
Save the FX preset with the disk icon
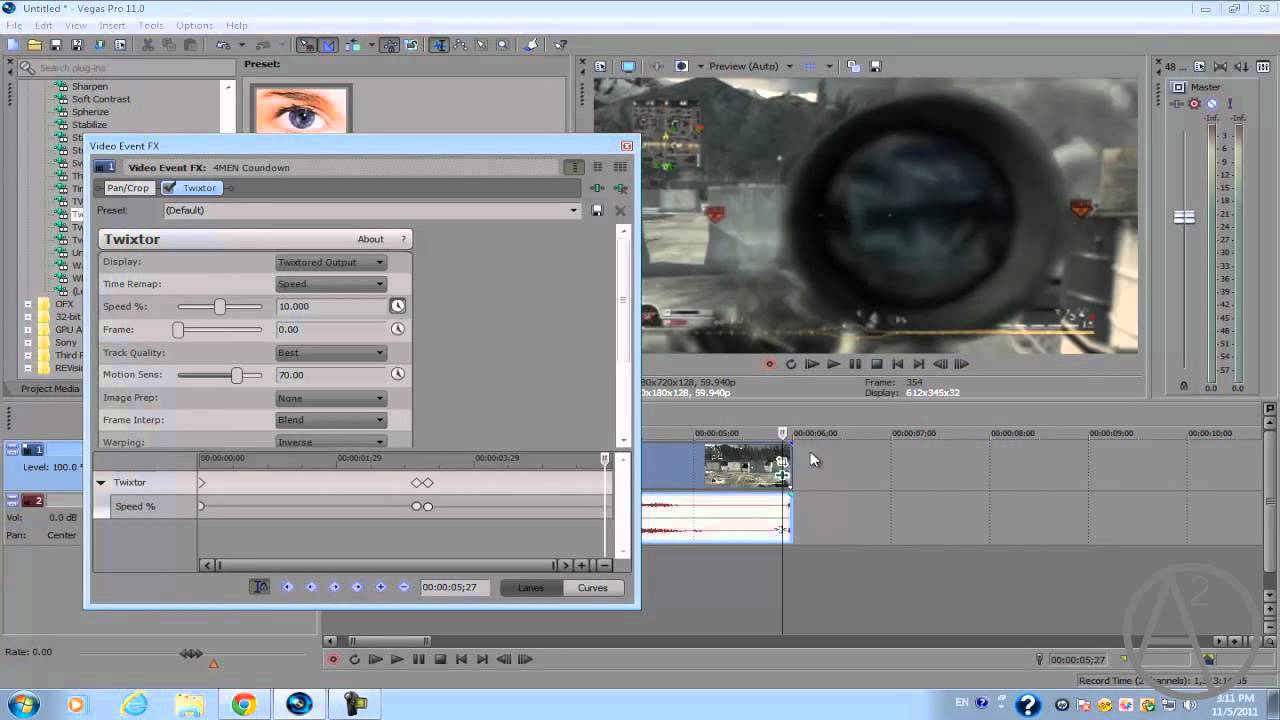click(x=597, y=210)
